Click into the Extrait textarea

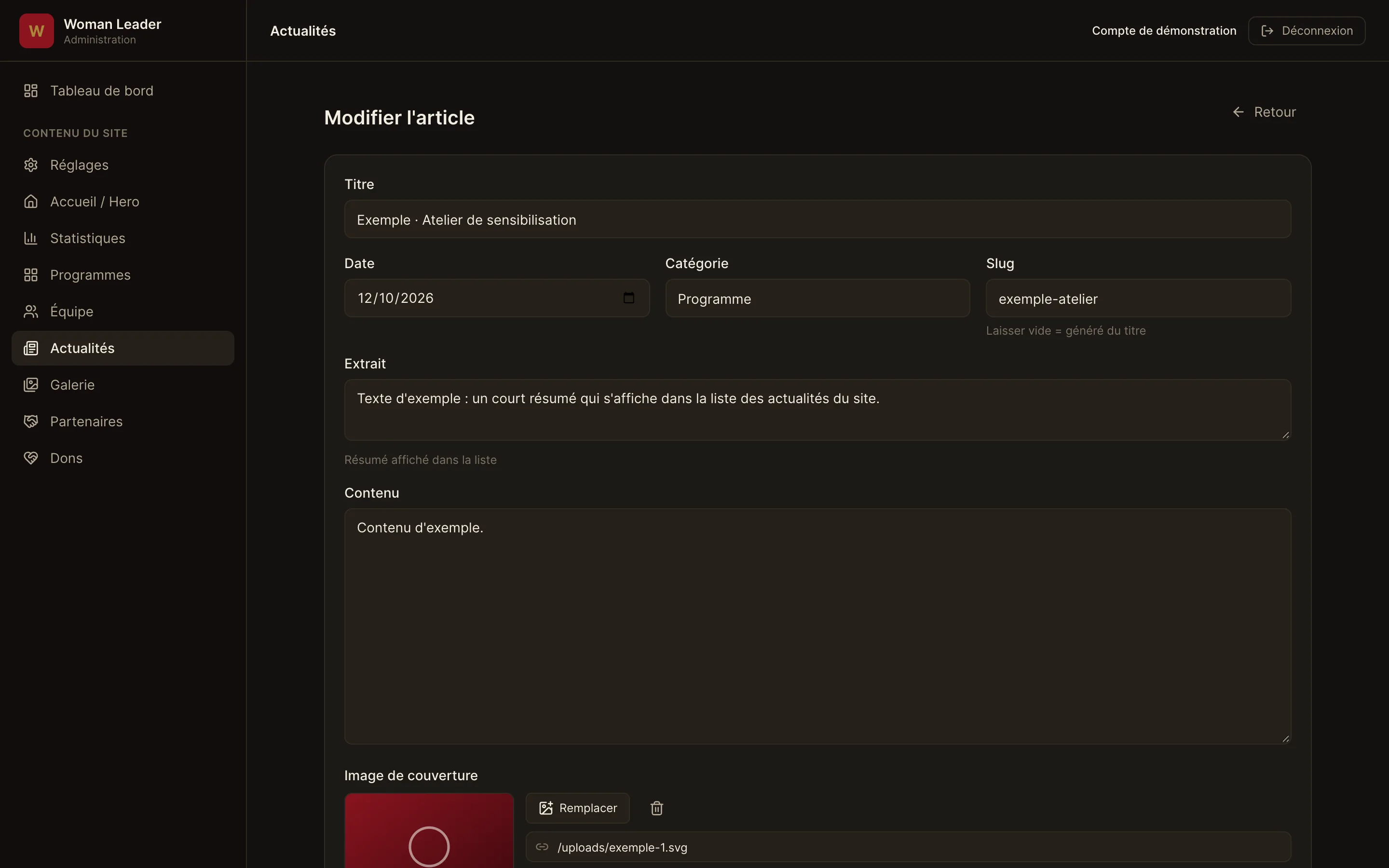[x=817, y=410]
